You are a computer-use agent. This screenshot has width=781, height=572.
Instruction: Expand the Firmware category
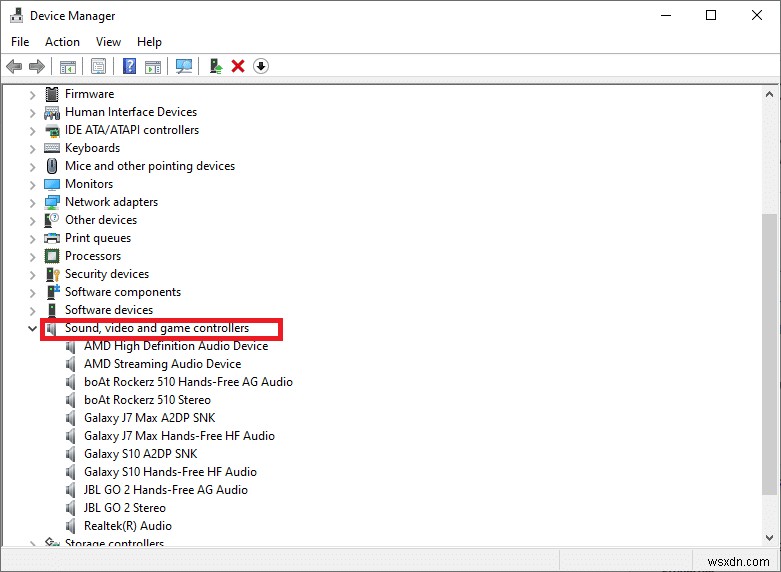[x=32, y=95]
